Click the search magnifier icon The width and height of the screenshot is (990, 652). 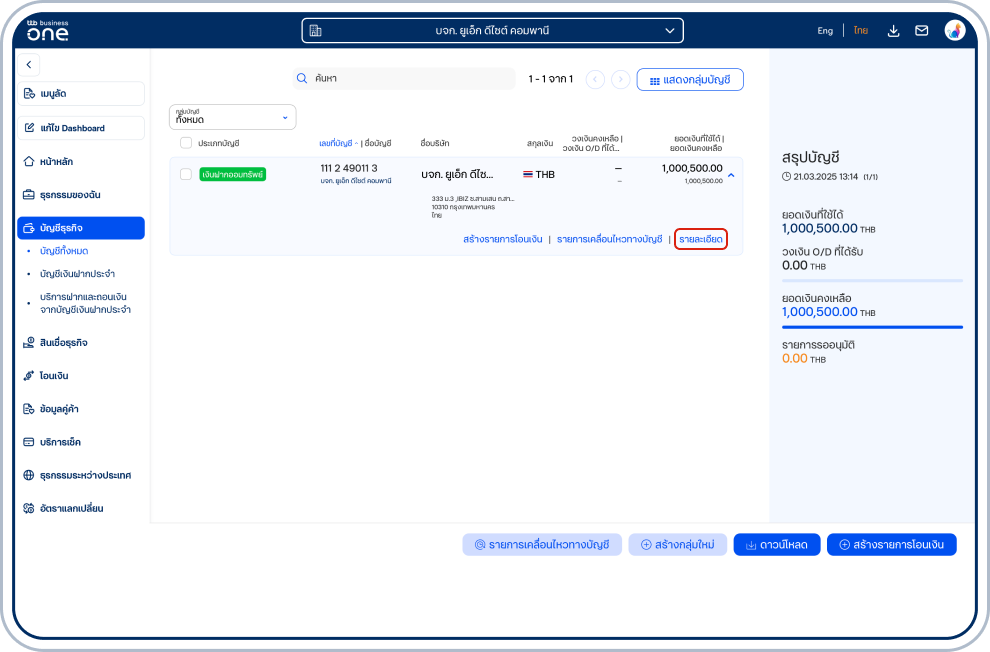301,78
